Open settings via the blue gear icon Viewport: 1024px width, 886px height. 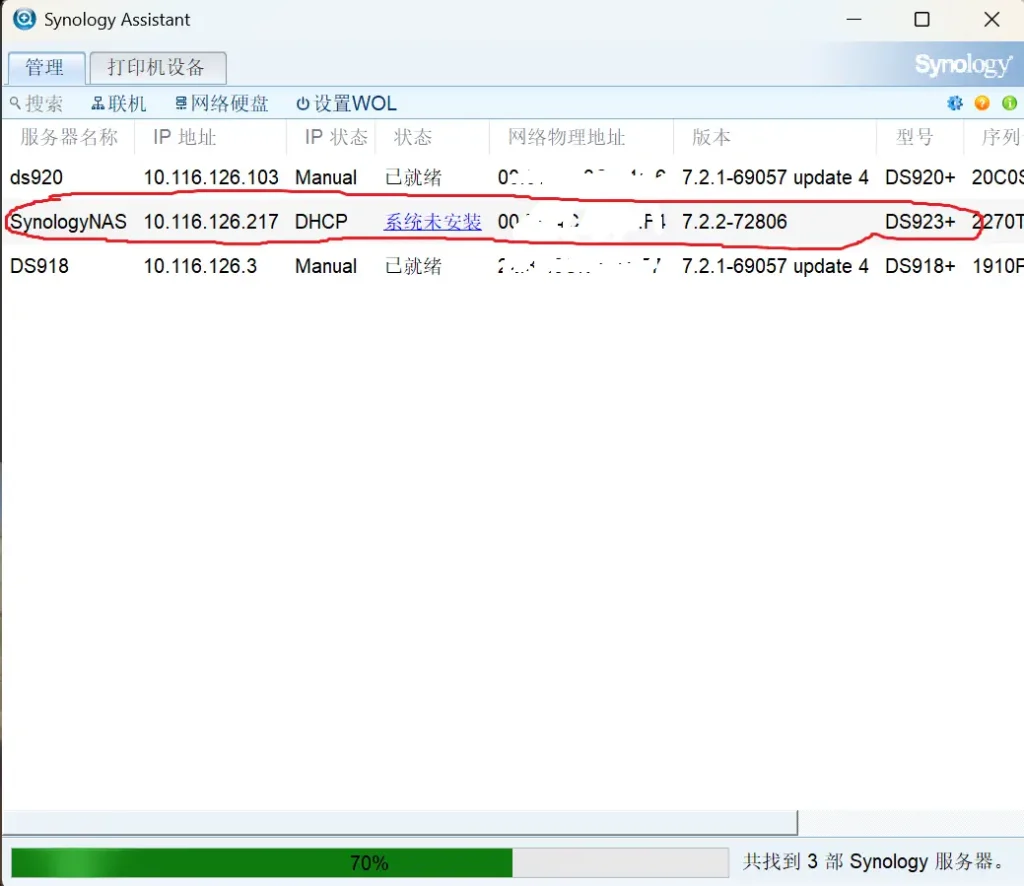(x=955, y=103)
